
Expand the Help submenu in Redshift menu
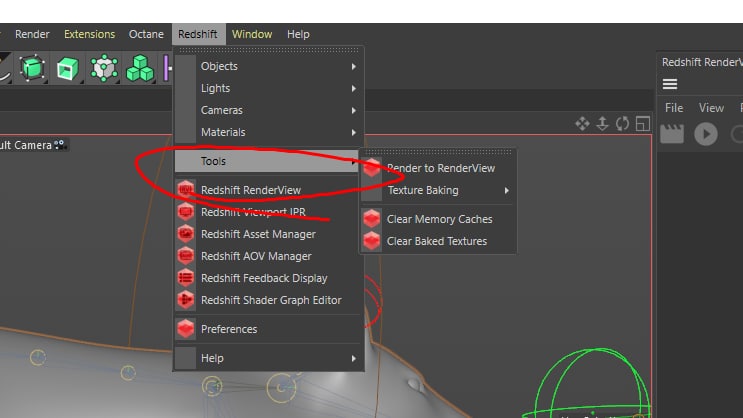click(x=269, y=358)
